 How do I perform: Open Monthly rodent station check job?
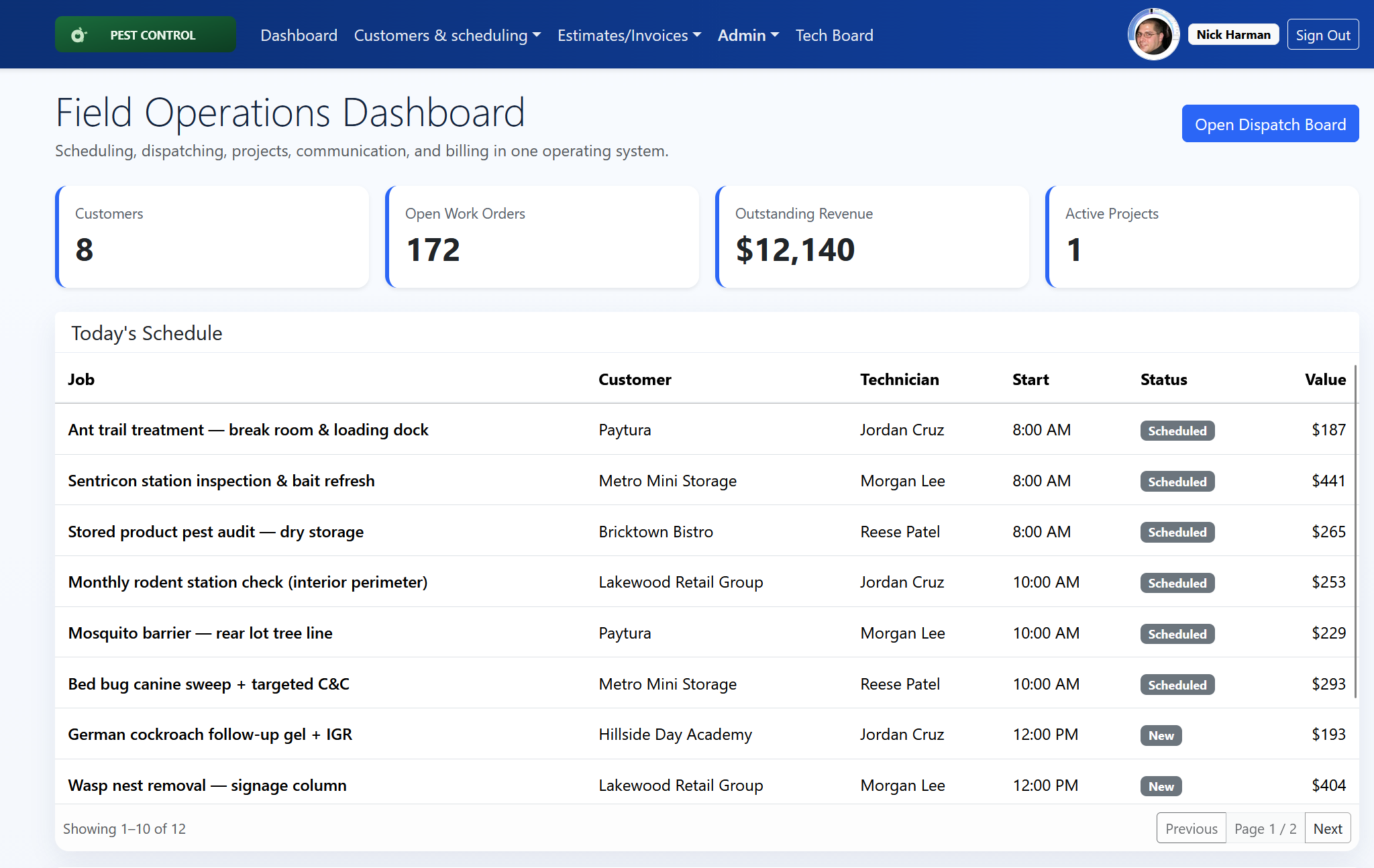(x=248, y=582)
